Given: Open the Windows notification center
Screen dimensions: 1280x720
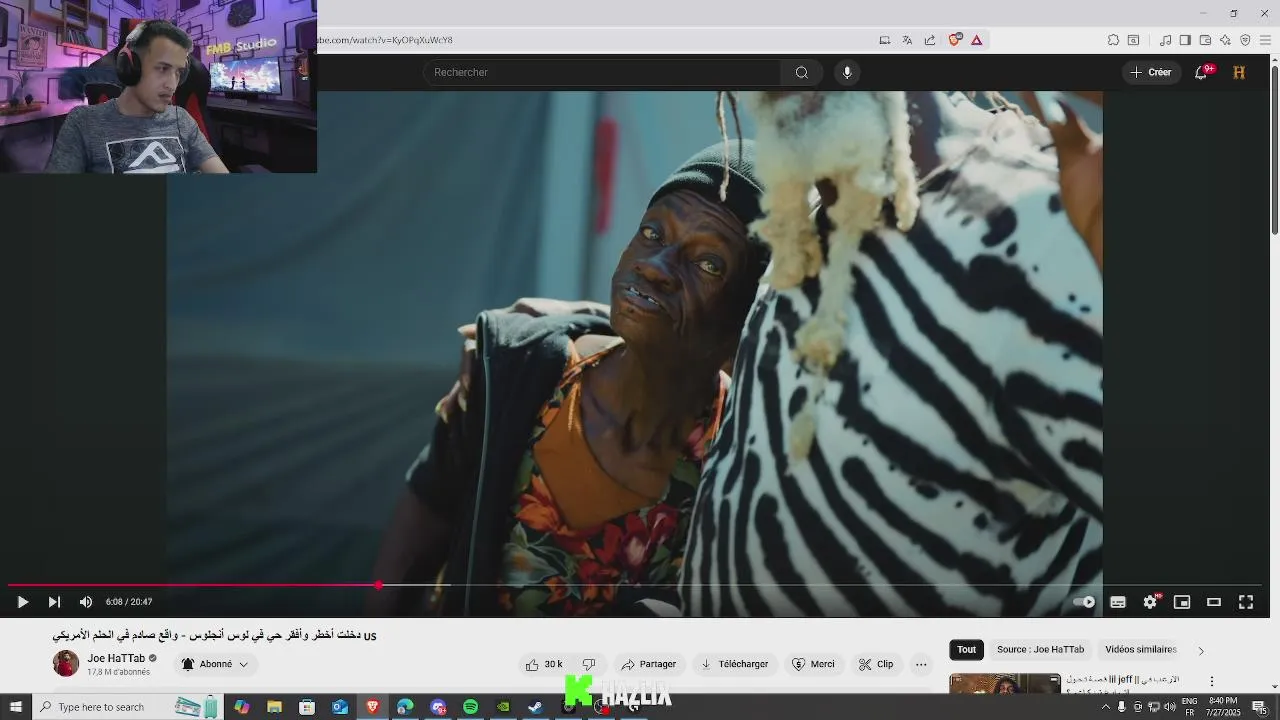Looking at the screenshot, I should coord(1259,707).
